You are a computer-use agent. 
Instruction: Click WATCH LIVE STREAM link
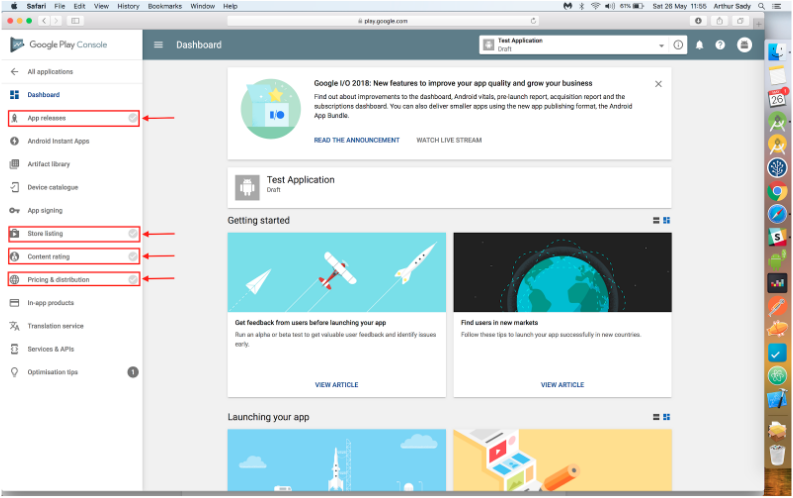coord(449,140)
